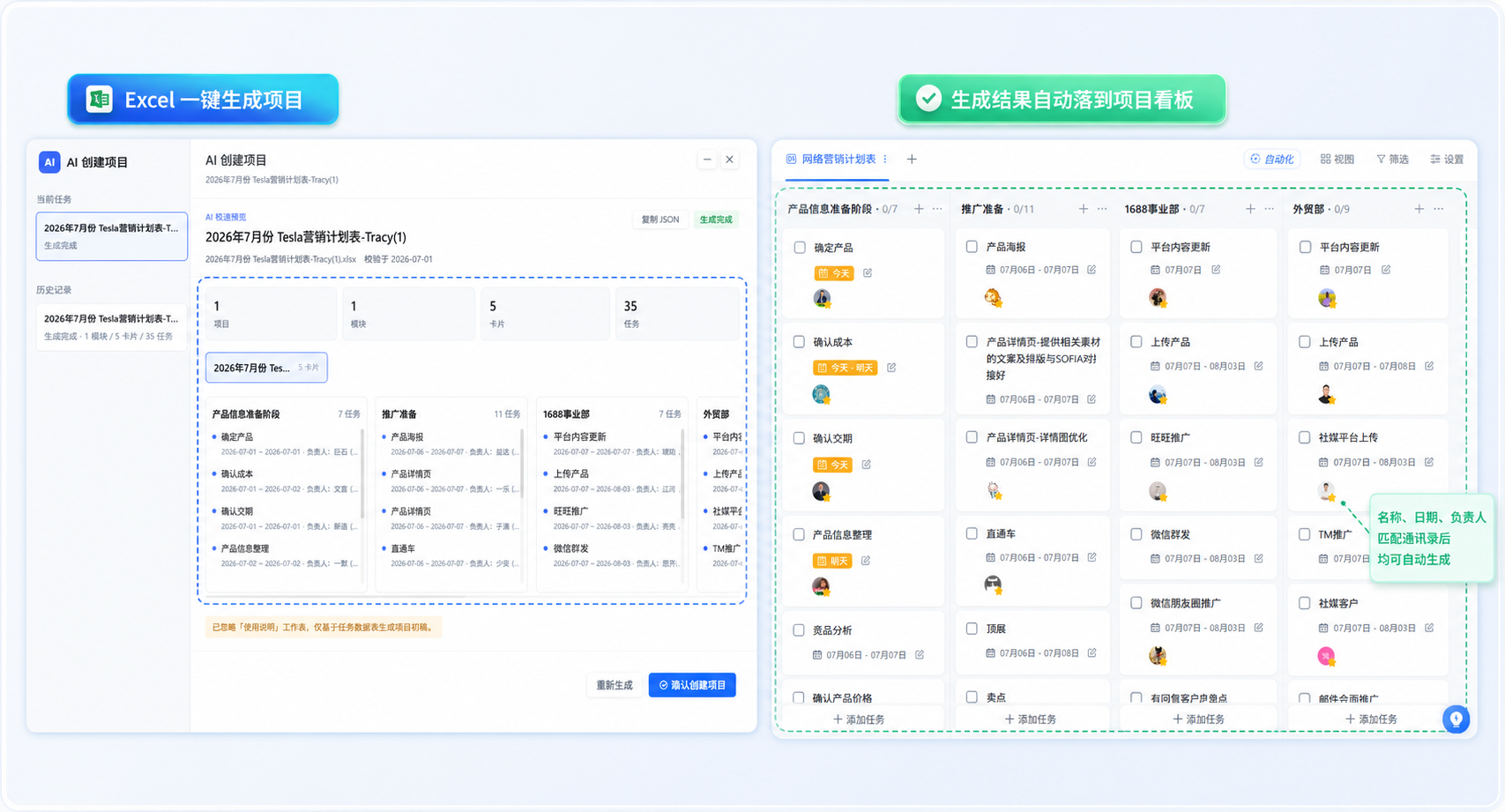1505x812 pixels.
Task: Click edit icon on 产品海报 card
Action: click(x=1091, y=270)
